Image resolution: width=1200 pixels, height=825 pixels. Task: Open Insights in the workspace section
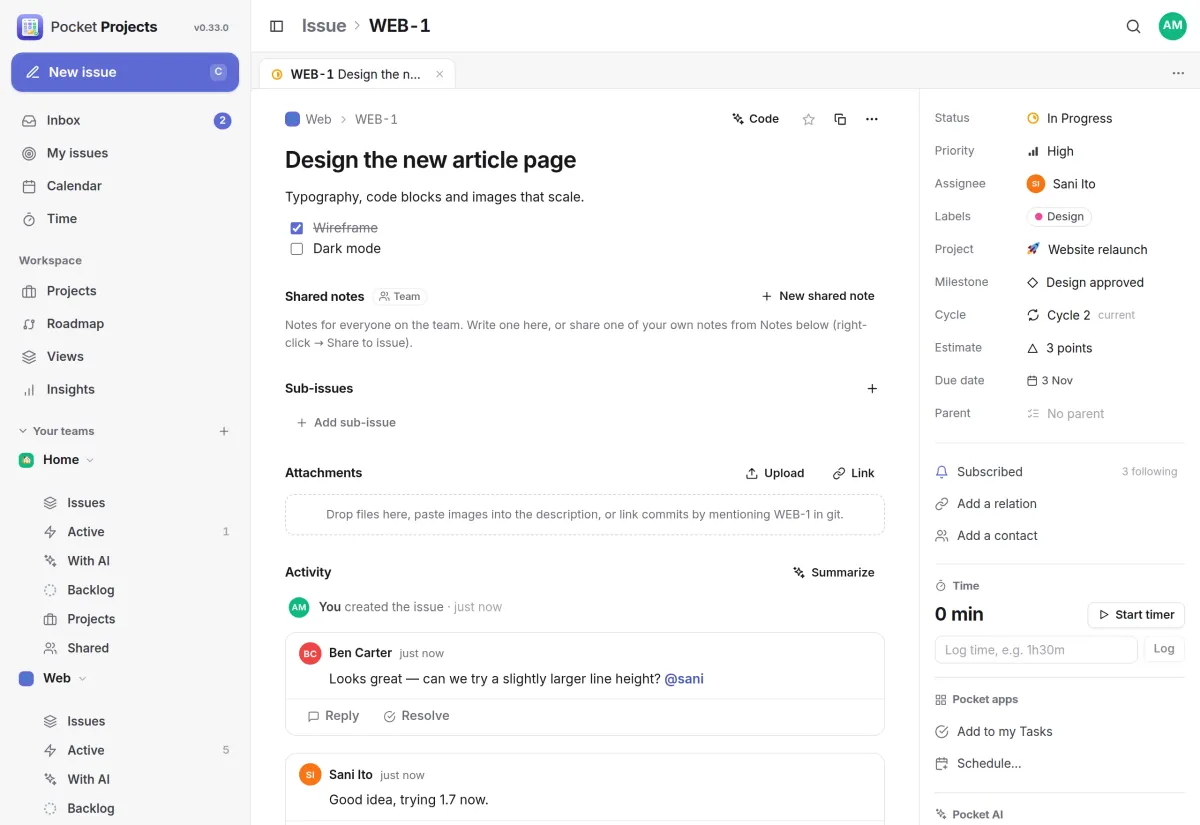point(125,389)
